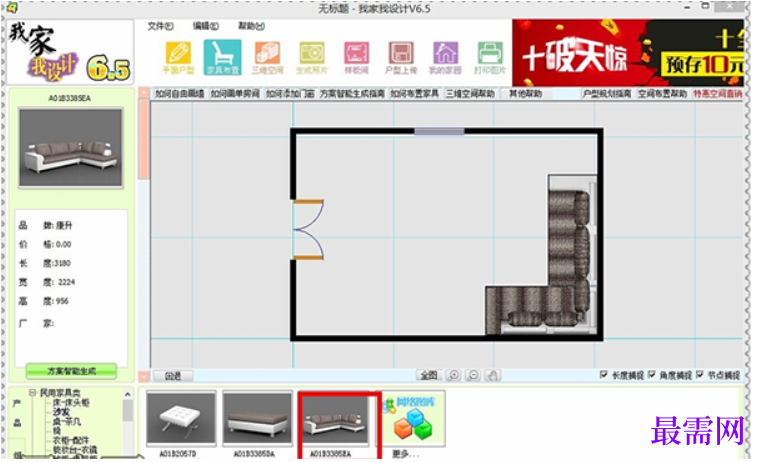Open the 如何布置家具 help tab
763x462 pixels.
pyautogui.click(x=415, y=93)
